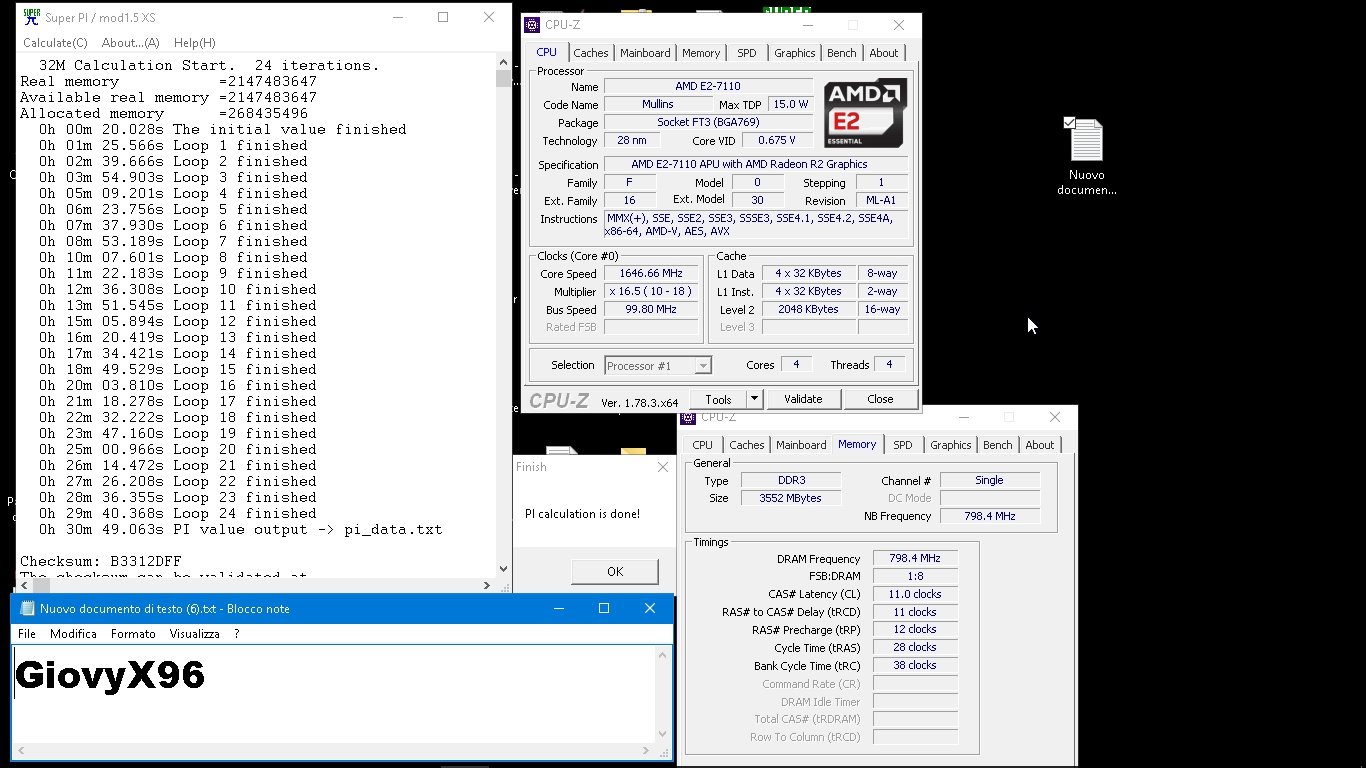Viewport: 1366px width, 768px height.
Task: Switch to Caches tab in lower CPU-Z window
Action: tap(746, 445)
